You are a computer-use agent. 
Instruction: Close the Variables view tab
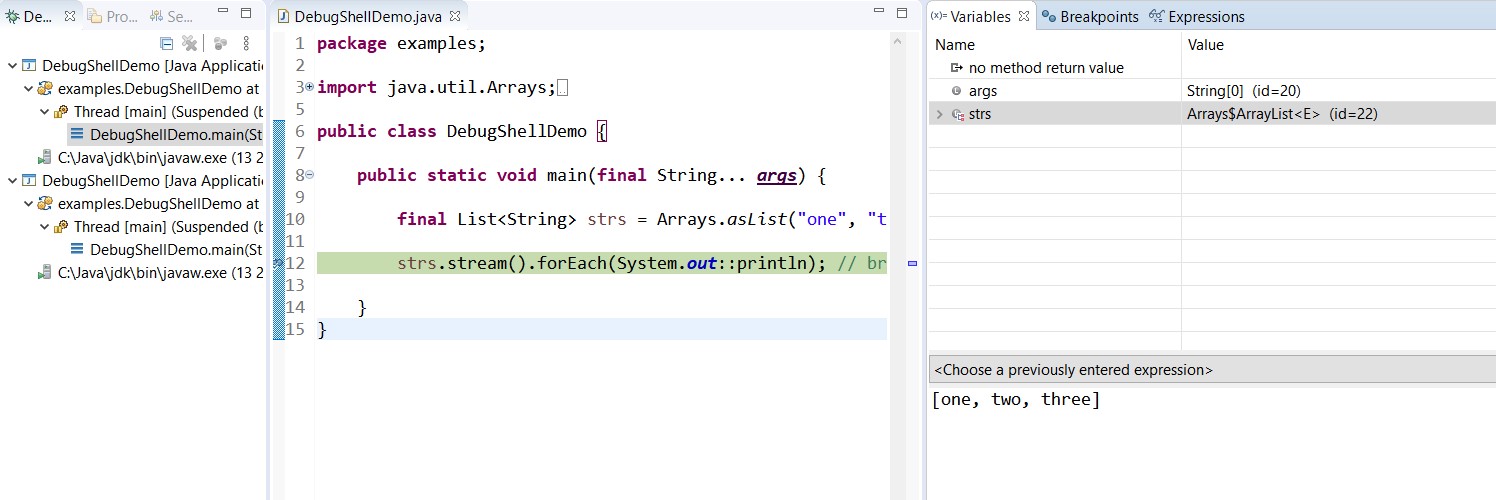click(x=1022, y=17)
